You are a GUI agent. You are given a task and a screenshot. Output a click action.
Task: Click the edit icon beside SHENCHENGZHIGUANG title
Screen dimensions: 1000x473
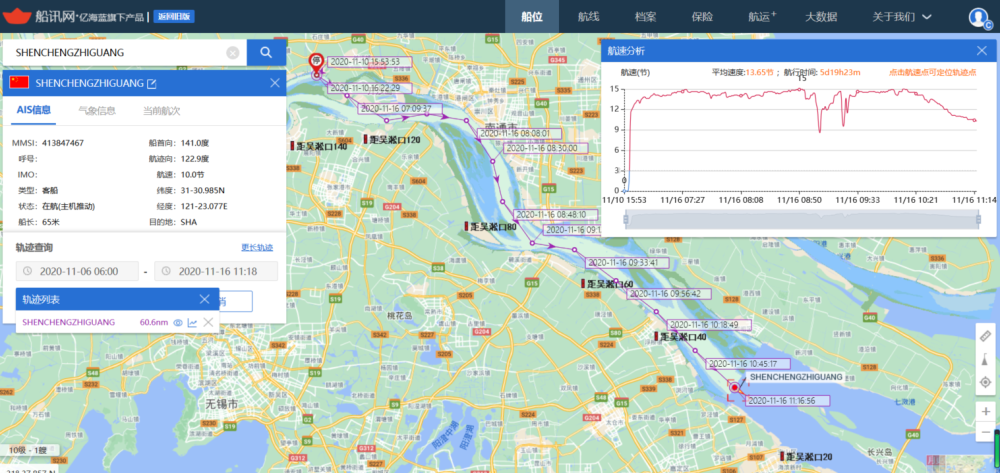(152, 84)
